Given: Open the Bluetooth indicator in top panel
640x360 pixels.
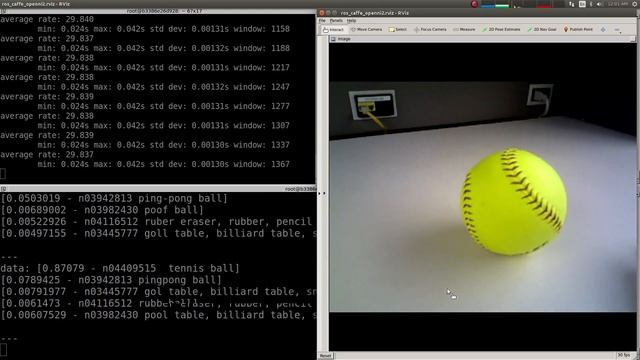Looking at the screenshot, I should click(x=591, y=4).
